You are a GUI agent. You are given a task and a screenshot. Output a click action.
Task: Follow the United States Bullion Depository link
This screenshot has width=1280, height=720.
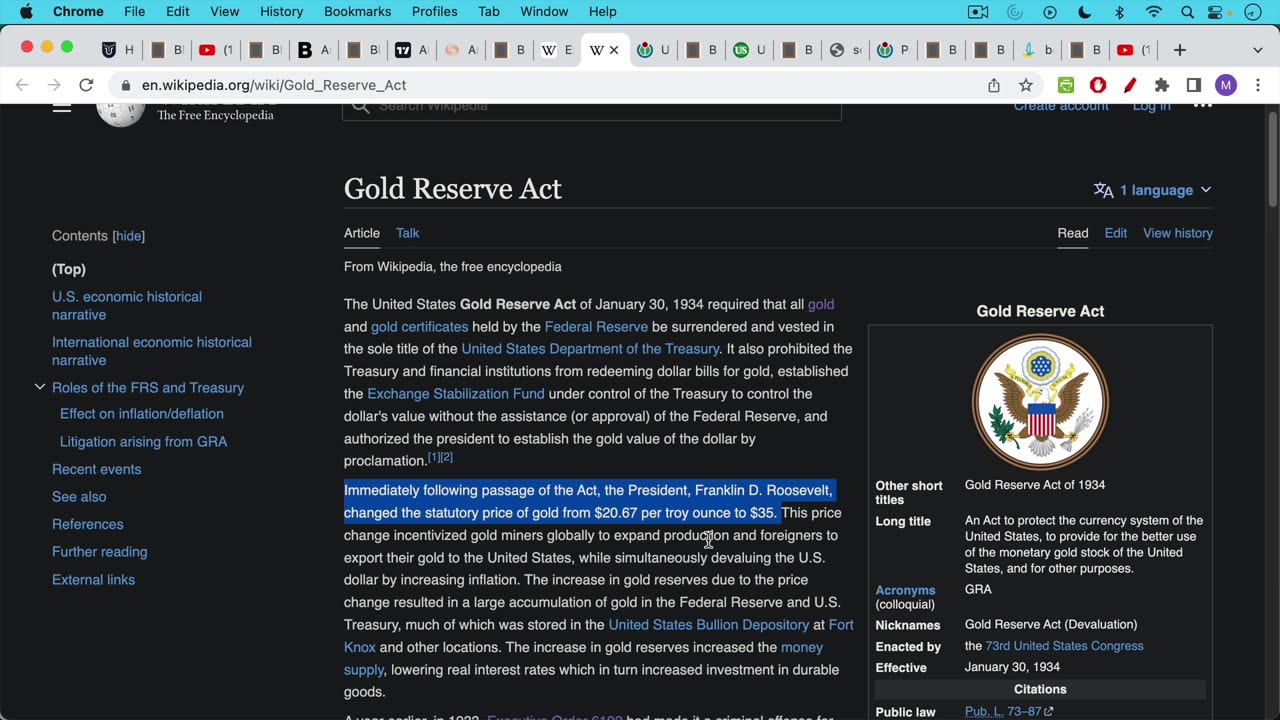click(709, 625)
